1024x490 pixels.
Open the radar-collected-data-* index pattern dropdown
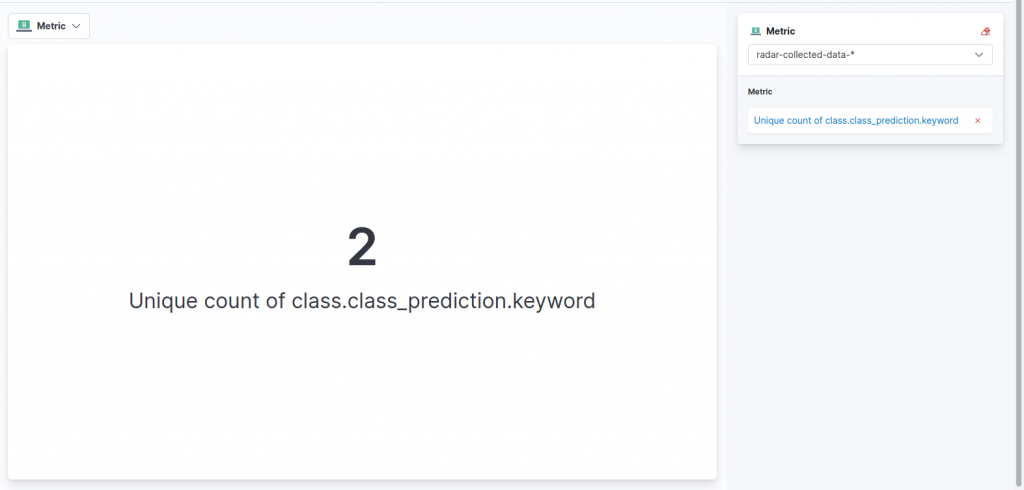[x=869, y=55]
